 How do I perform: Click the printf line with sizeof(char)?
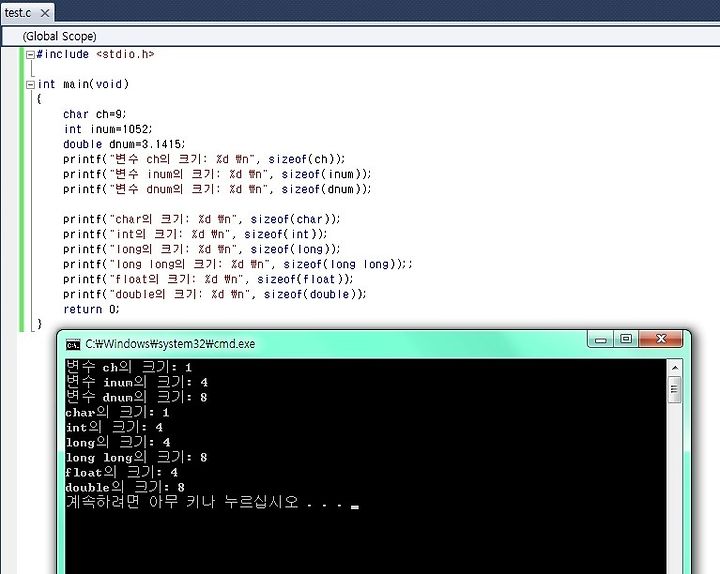pos(202,219)
